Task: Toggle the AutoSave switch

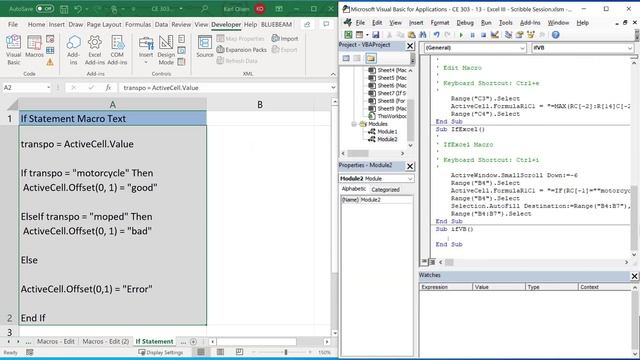Action: [44, 9]
